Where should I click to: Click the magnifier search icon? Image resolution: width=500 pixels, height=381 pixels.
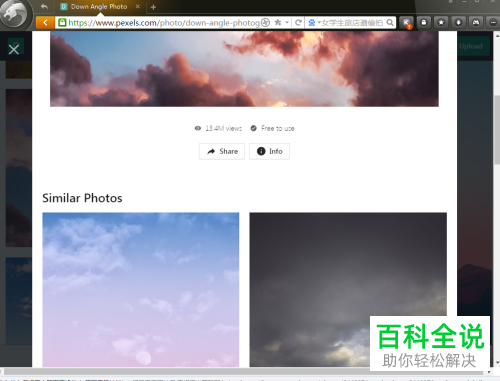pos(390,23)
